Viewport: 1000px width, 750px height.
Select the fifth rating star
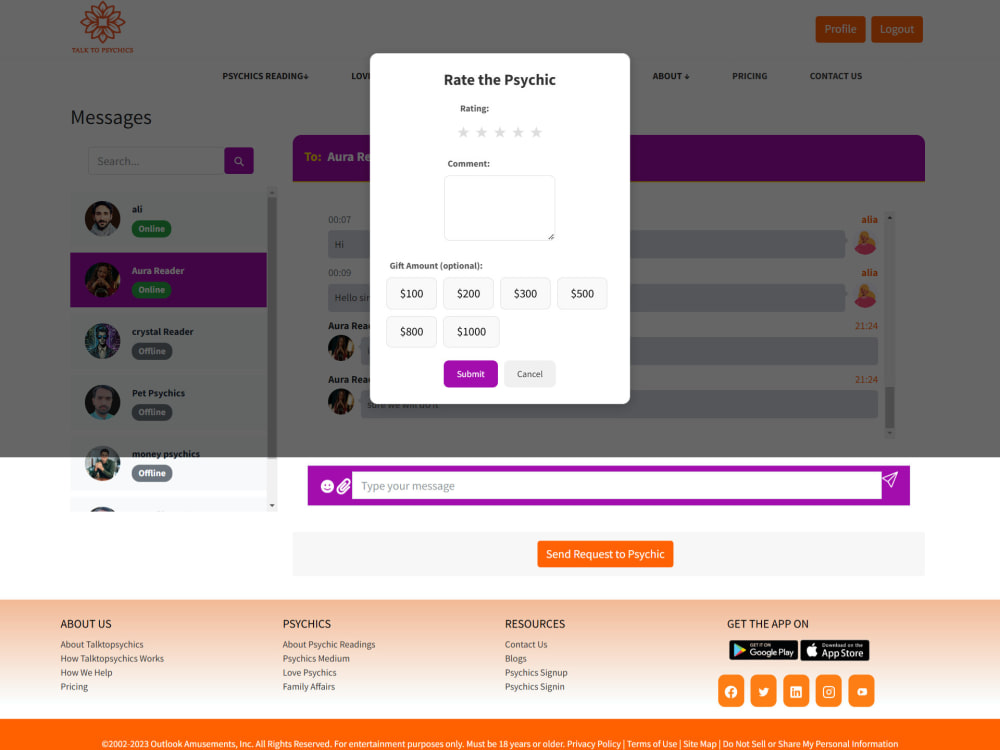coord(536,132)
